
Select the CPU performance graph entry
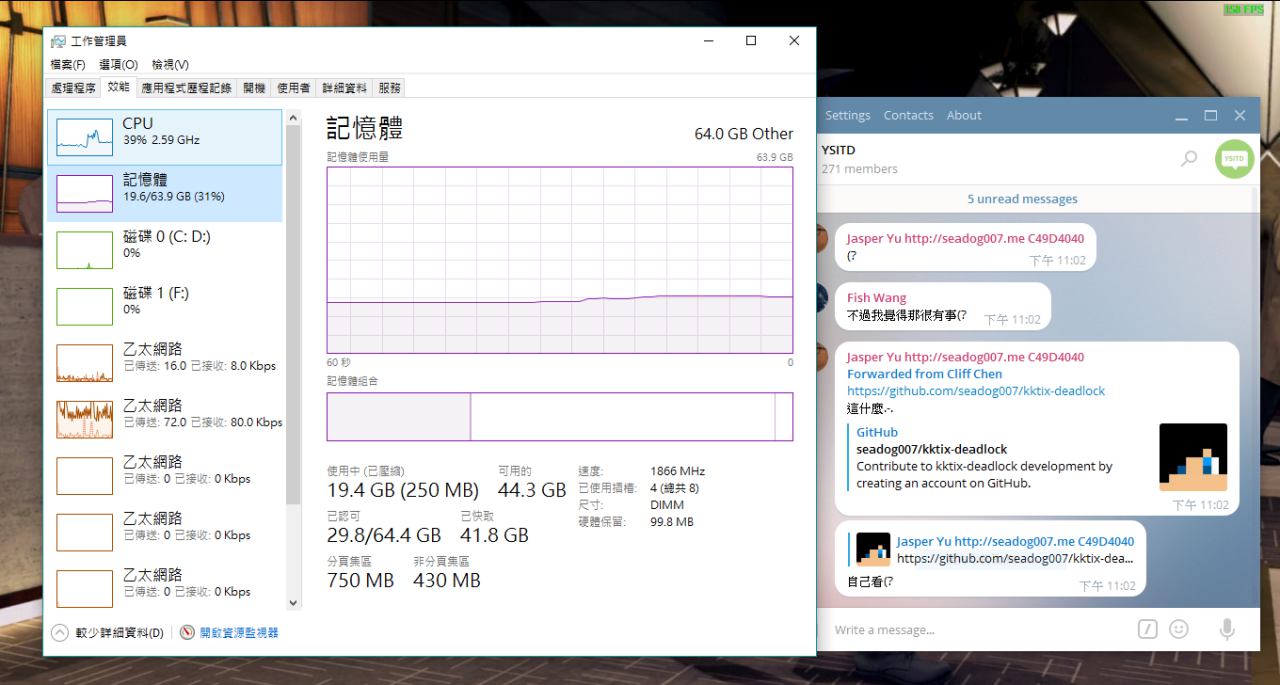click(165, 137)
